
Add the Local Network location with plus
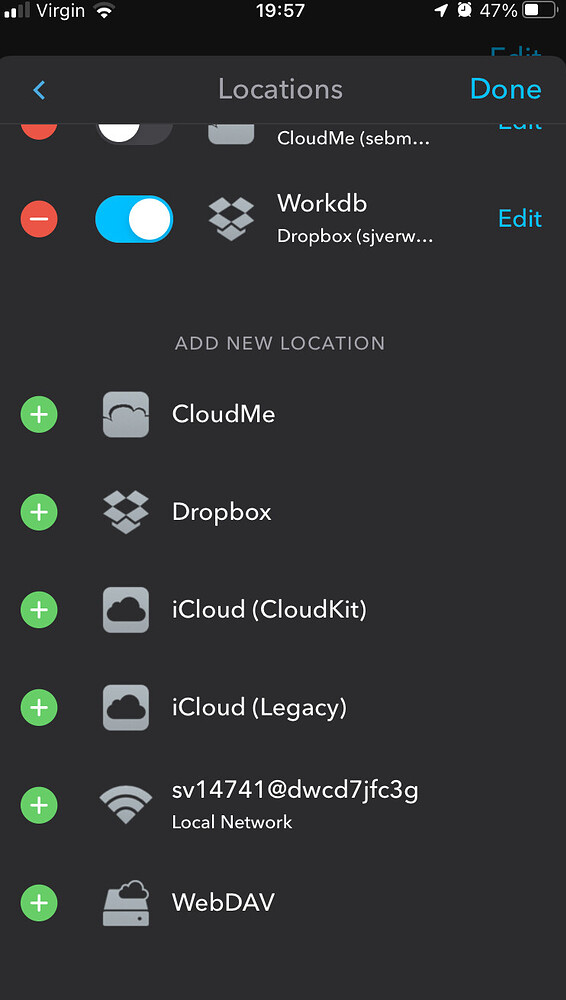point(39,805)
